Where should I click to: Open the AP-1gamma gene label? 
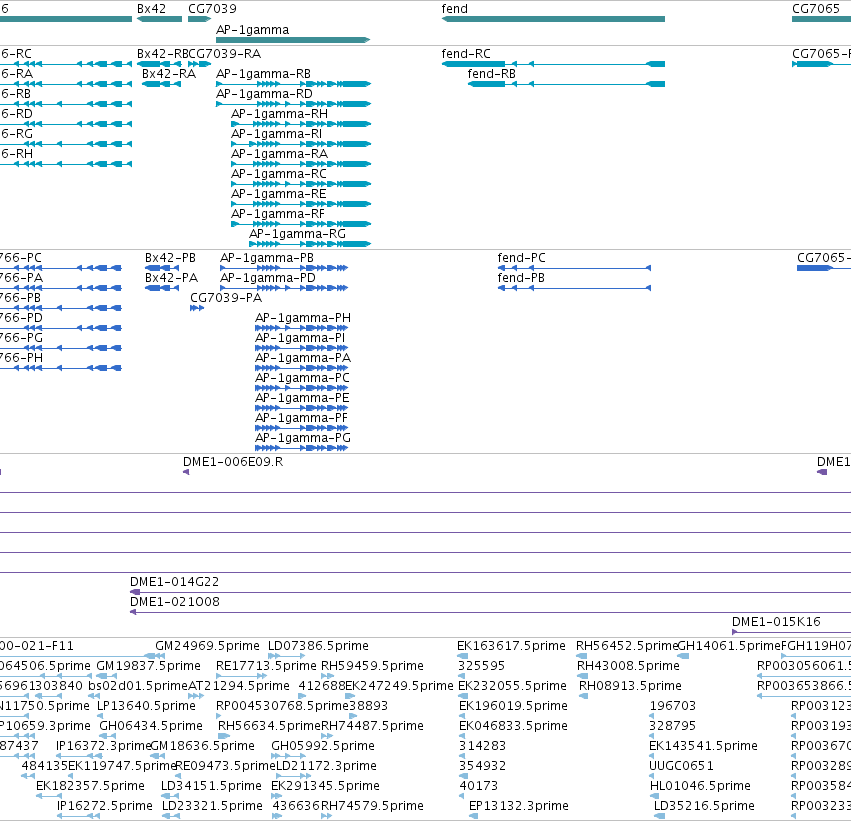click(252, 30)
